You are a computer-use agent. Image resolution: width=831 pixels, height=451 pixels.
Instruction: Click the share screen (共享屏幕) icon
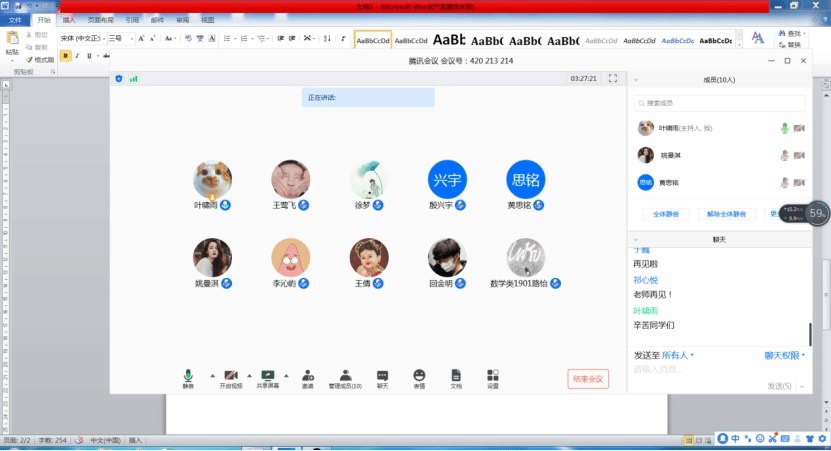(268, 375)
